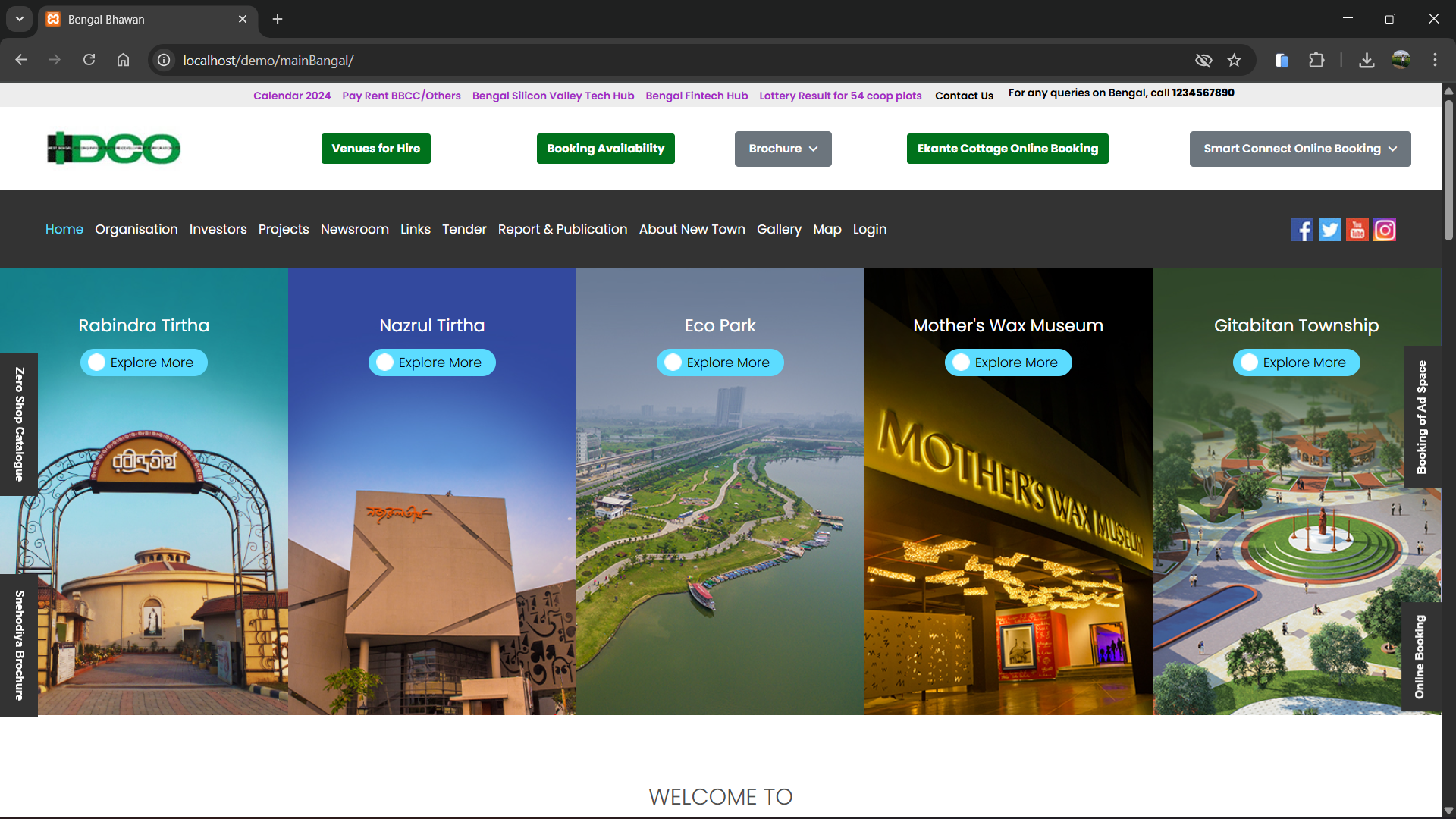Open Bengal Silicon Valley Tech Hub link
Viewport: 1456px width, 819px height.
click(553, 96)
